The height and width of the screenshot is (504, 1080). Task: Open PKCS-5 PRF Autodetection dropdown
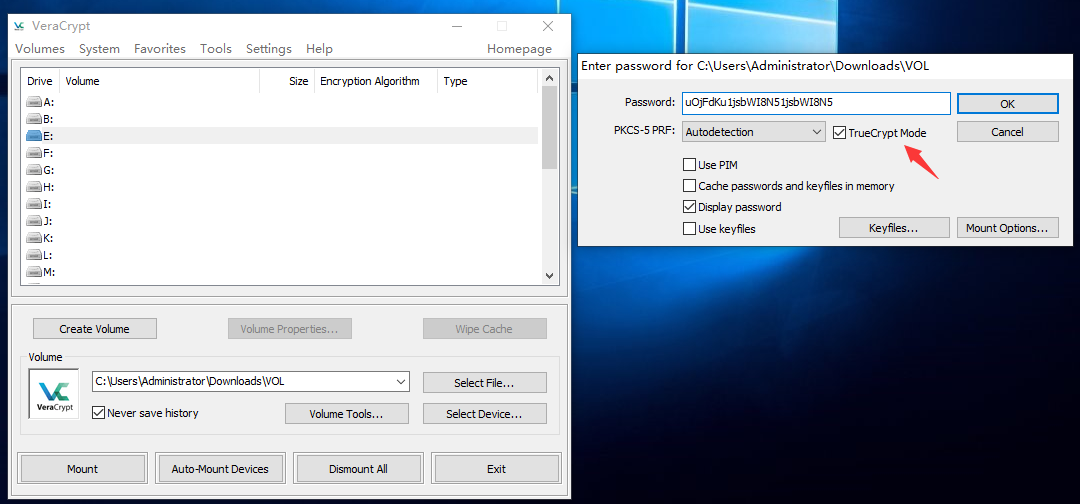point(754,132)
